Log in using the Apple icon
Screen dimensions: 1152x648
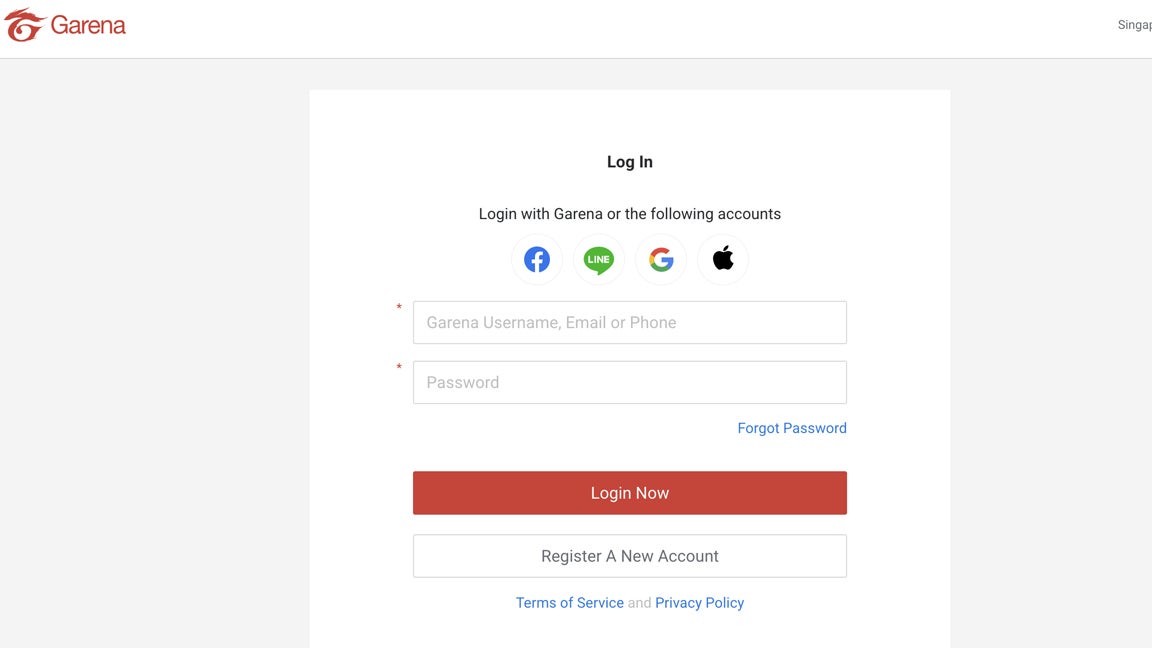tap(723, 260)
